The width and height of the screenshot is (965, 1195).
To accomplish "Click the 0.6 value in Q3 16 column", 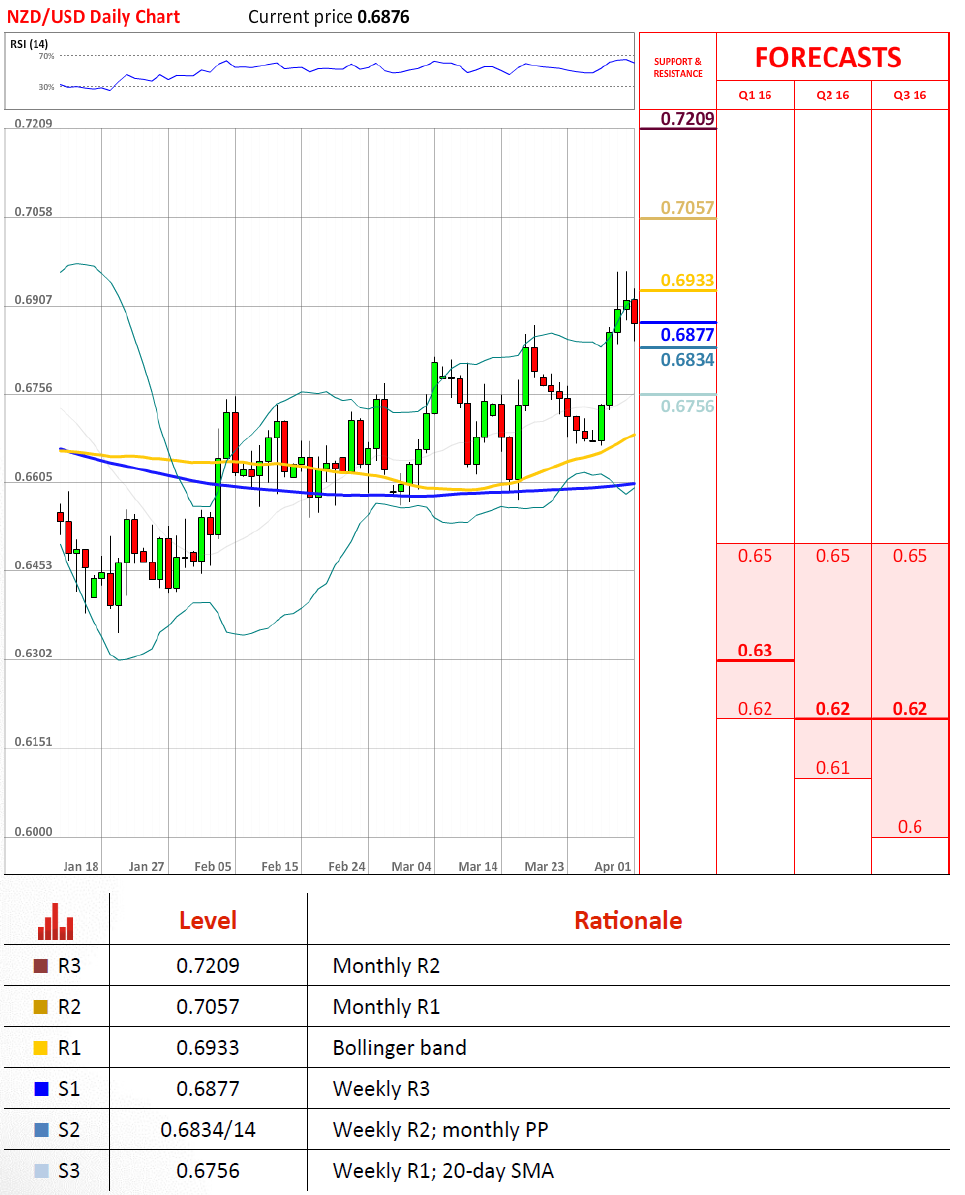I will coord(909,827).
